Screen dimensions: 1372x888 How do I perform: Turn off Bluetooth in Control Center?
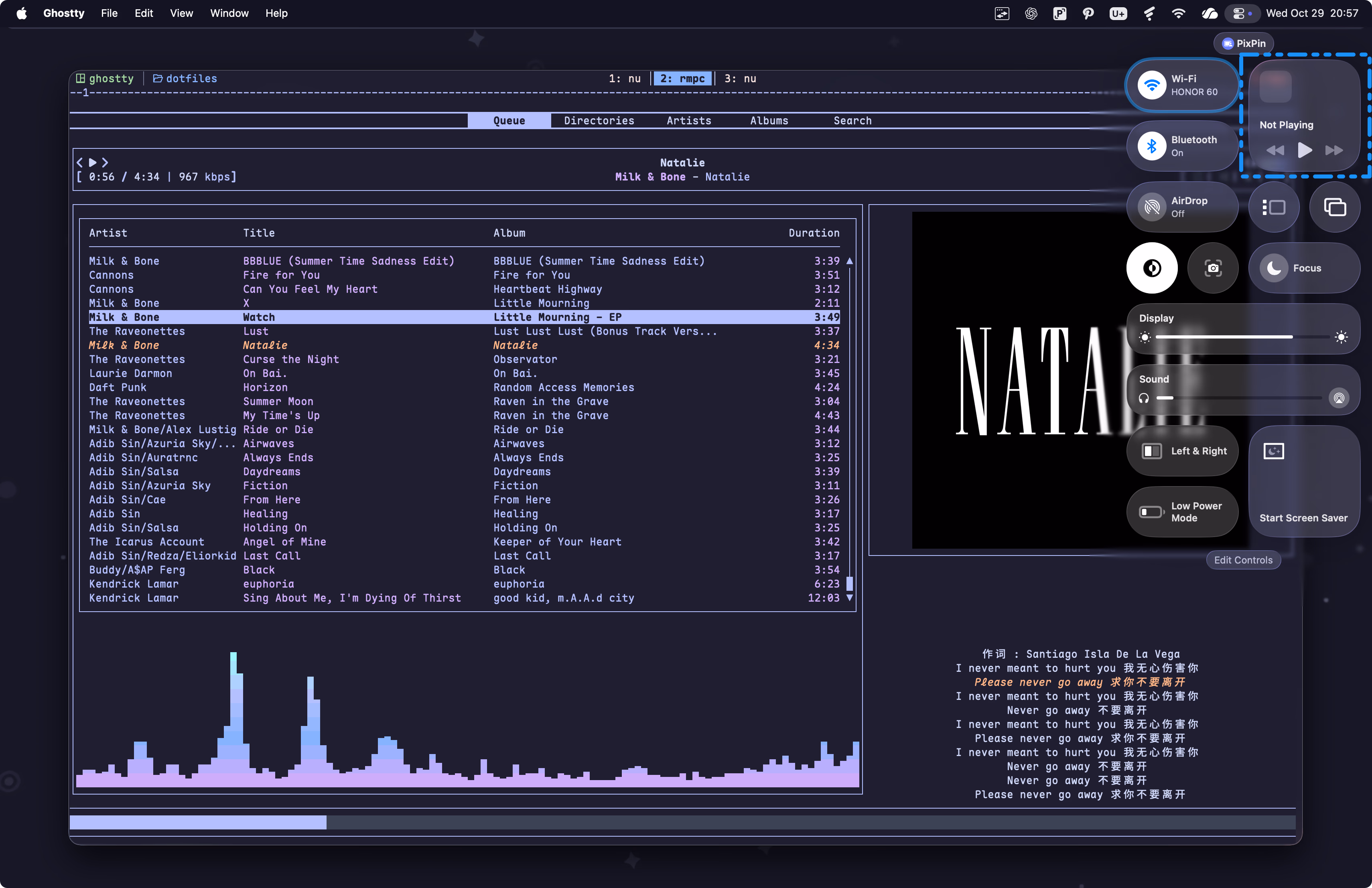point(1153,146)
